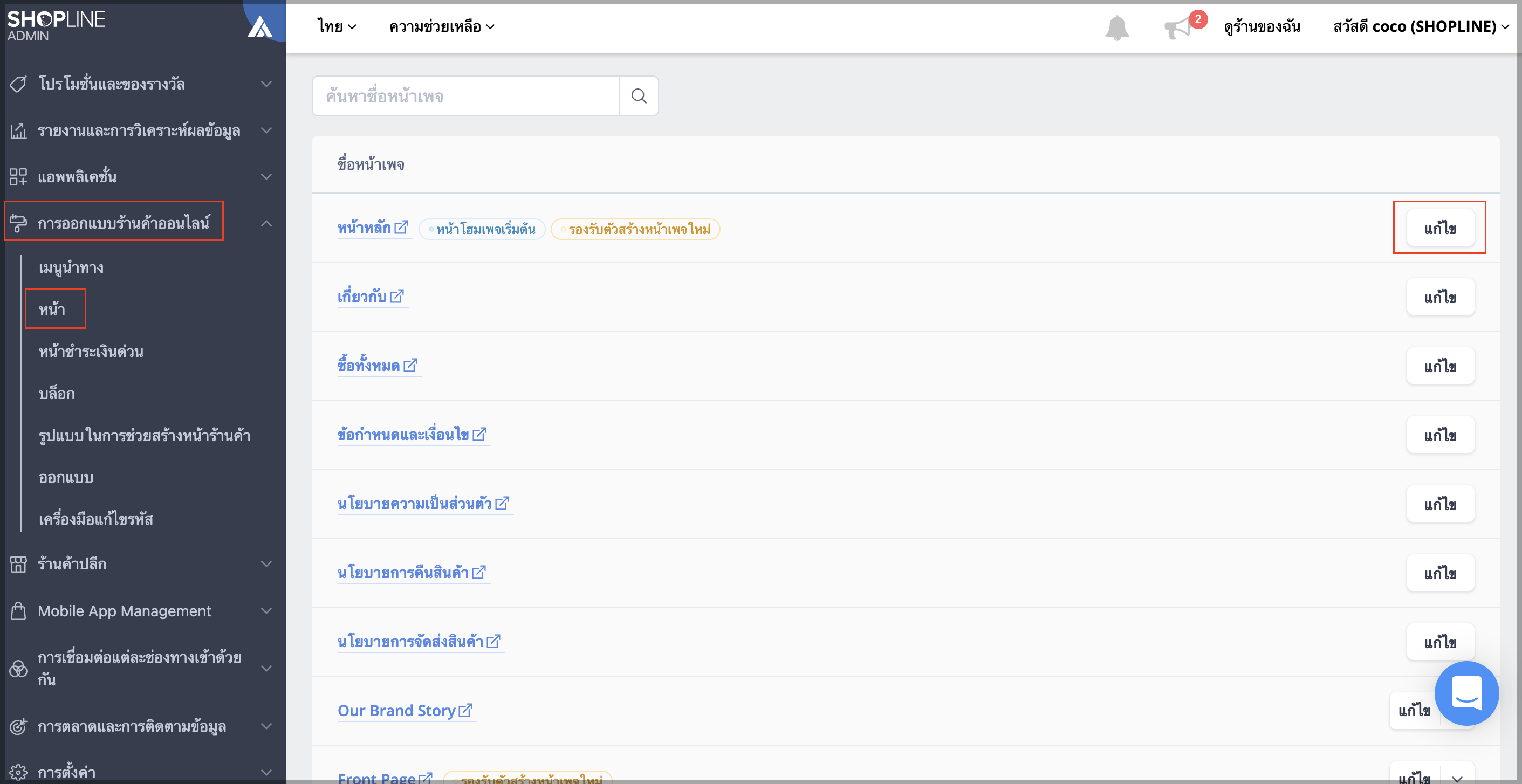Expand the การเชื่อมต่อแต่ละช่องทางเข้าด้วยกัน chevron
The height and width of the screenshot is (784, 1522).
[266, 669]
